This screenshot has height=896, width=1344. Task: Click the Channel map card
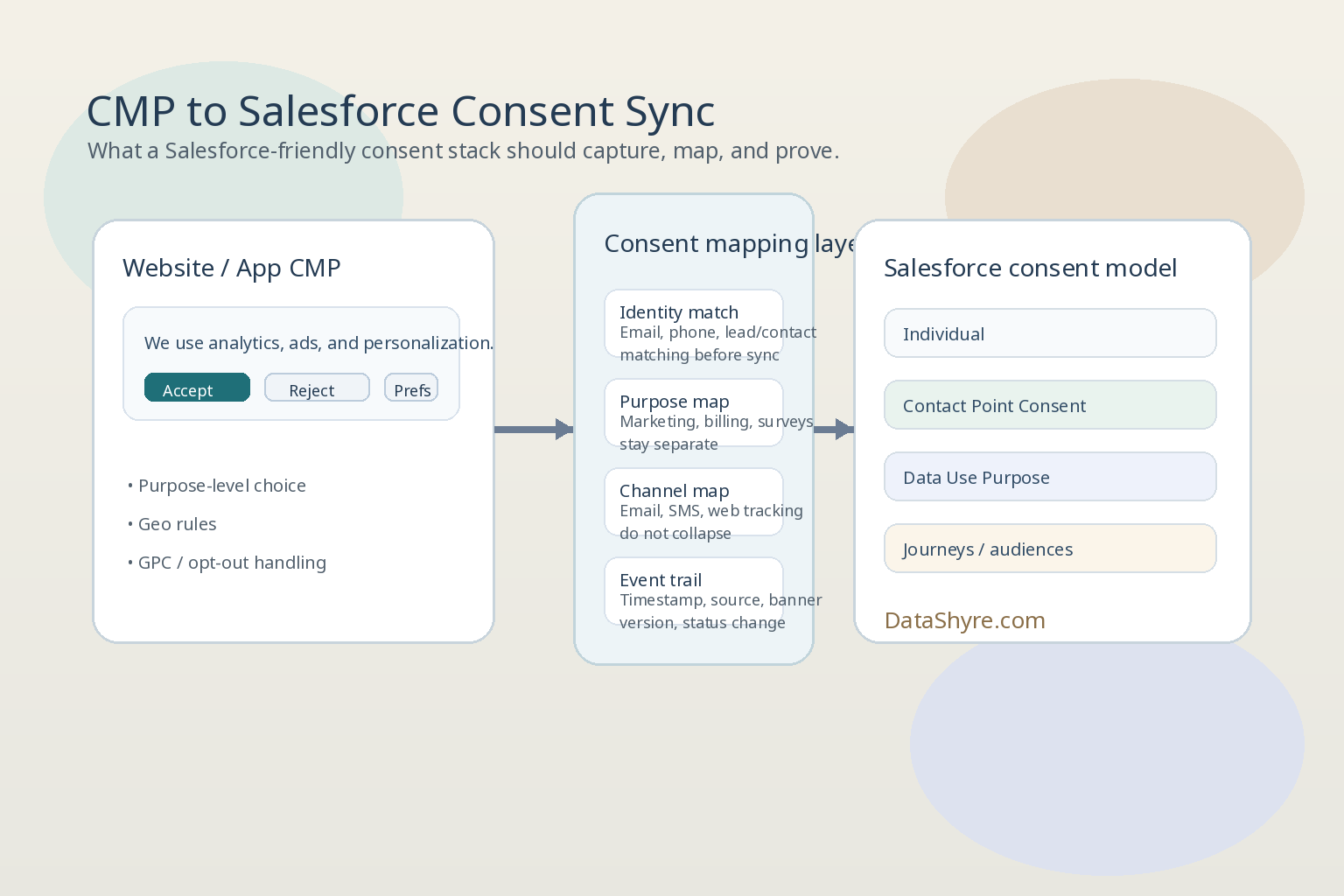click(x=694, y=502)
